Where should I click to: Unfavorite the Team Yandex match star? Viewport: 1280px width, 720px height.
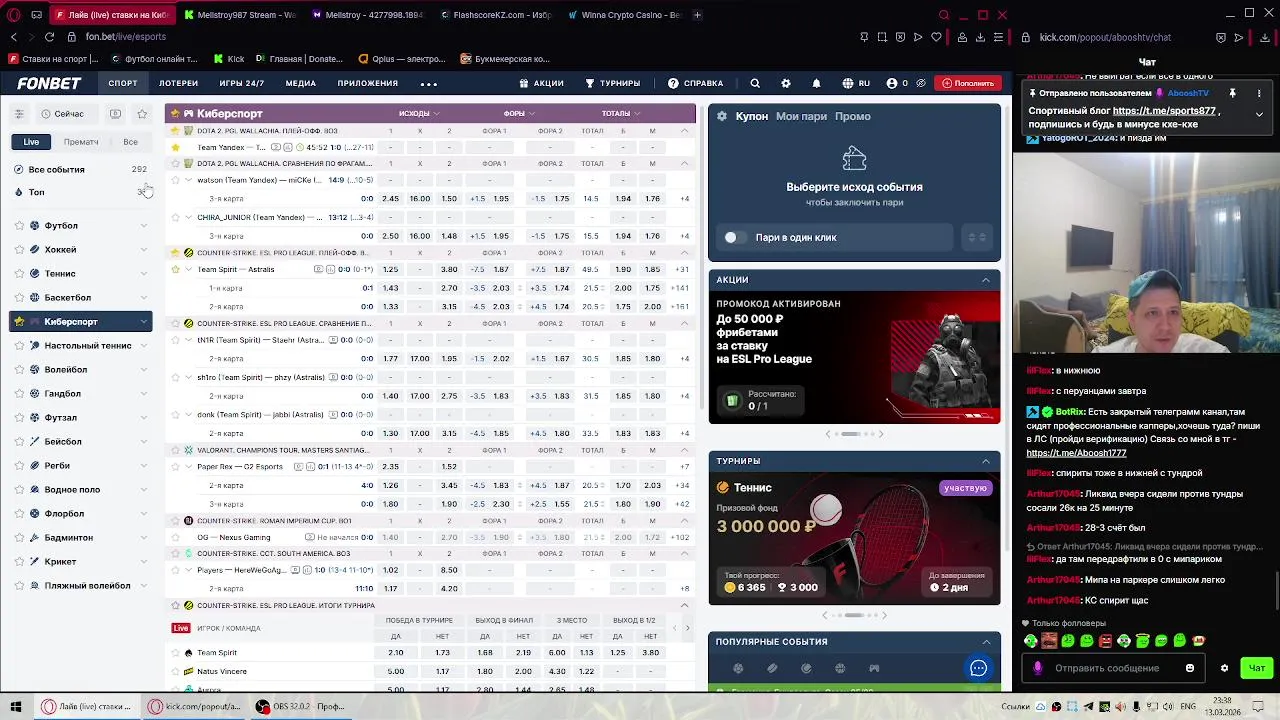click(x=175, y=147)
